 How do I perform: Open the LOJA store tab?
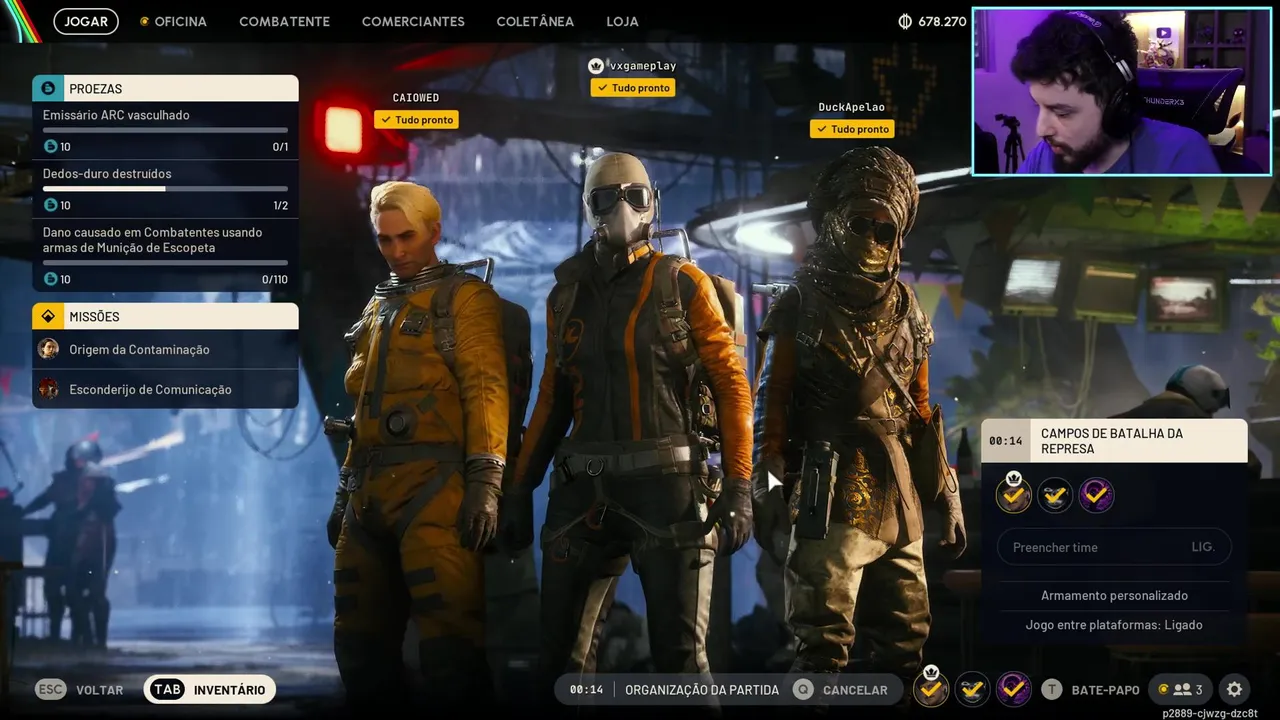coord(622,21)
